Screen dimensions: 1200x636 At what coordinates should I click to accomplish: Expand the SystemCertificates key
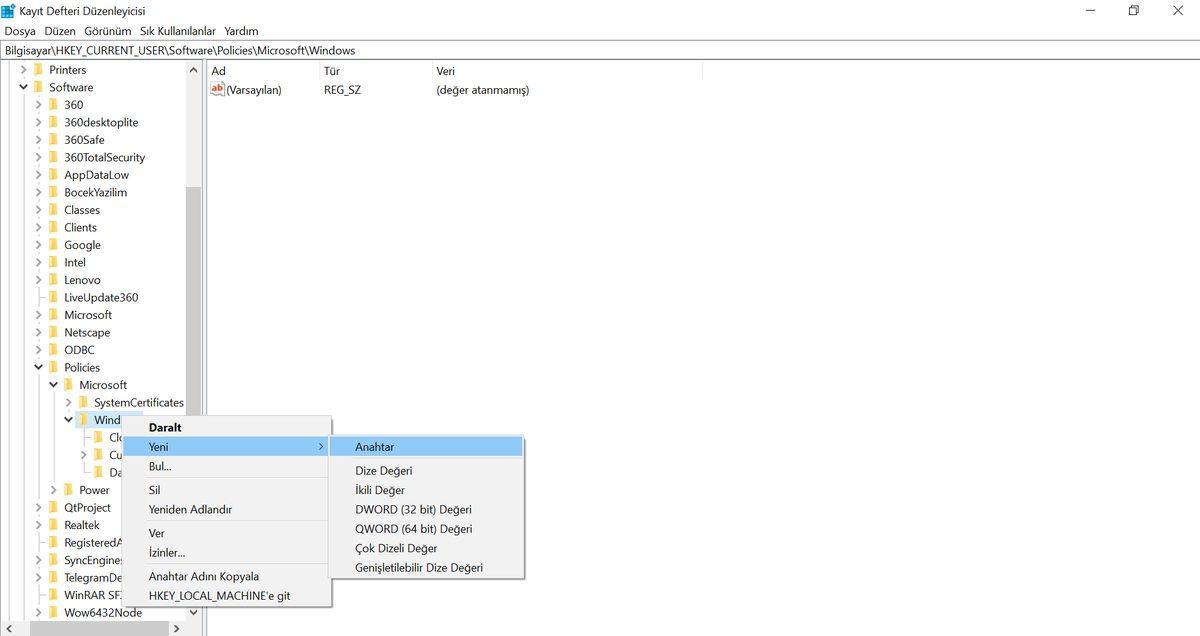[x=68, y=402]
